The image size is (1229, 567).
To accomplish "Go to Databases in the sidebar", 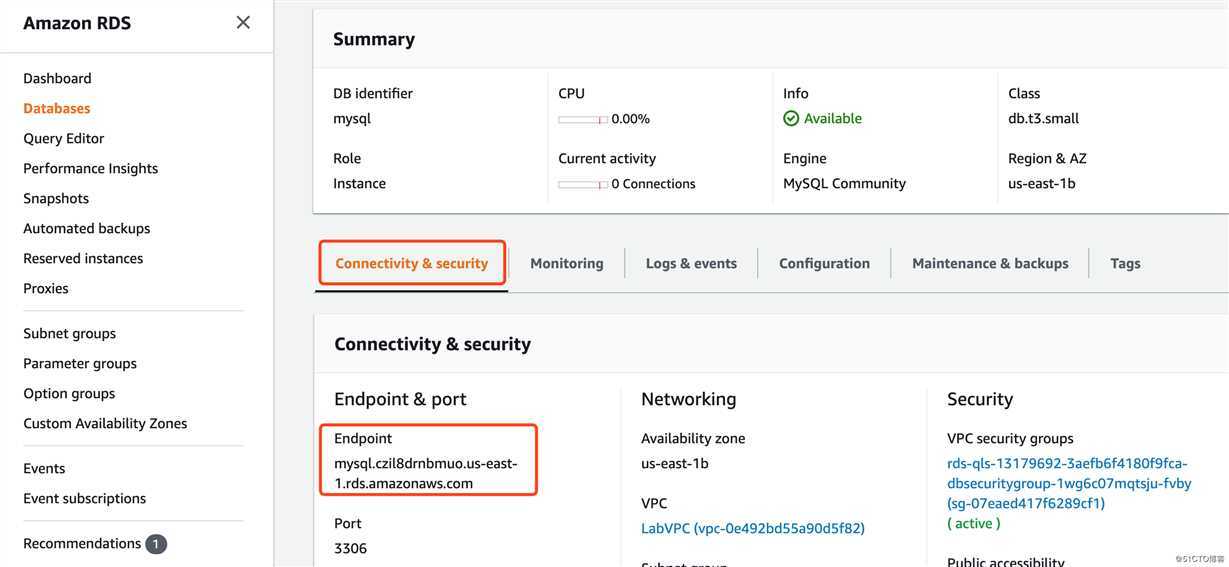I will pos(57,108).
